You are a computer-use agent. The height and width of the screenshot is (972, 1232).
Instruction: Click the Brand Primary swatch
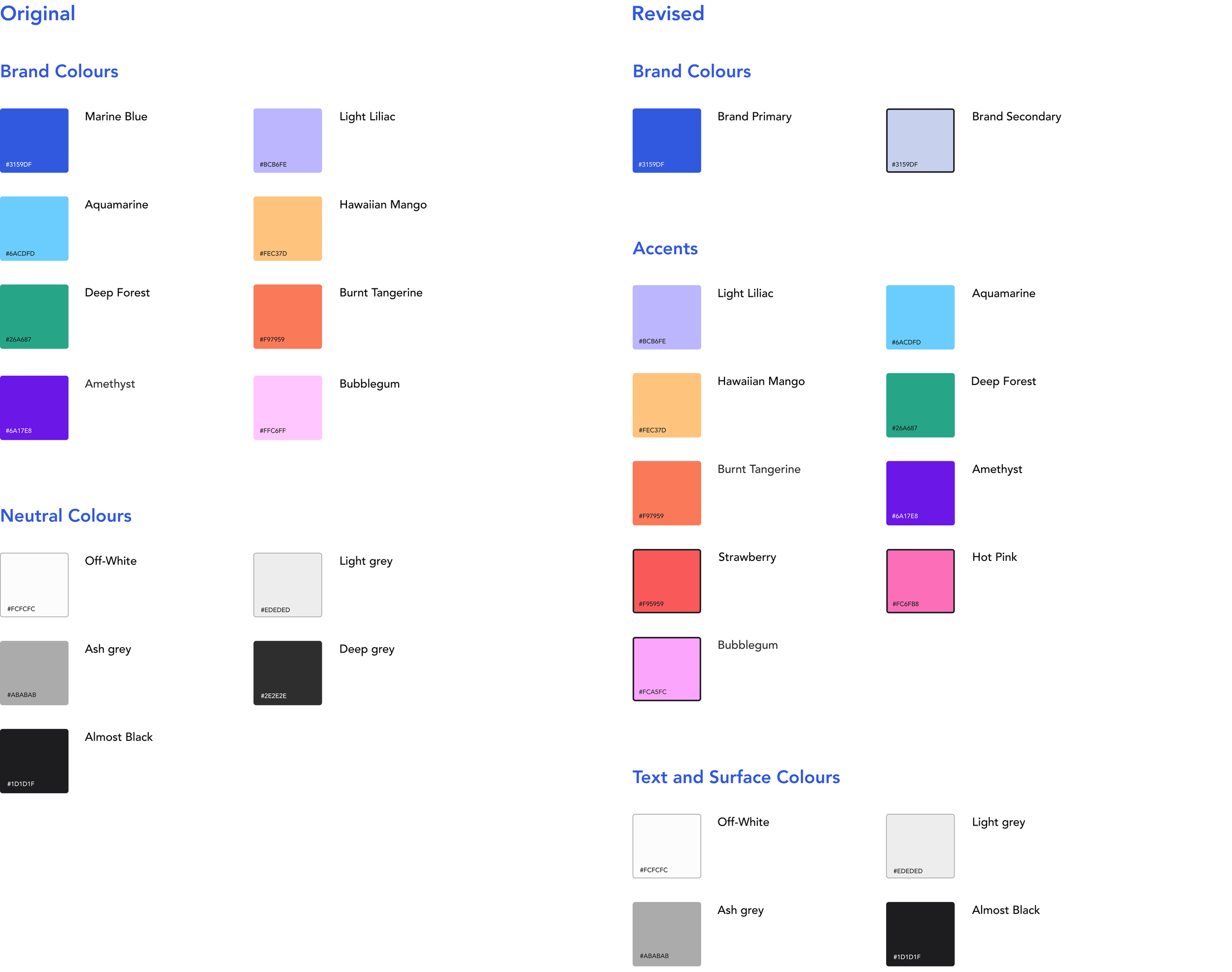pyautogui.click(x=666, y=140)
